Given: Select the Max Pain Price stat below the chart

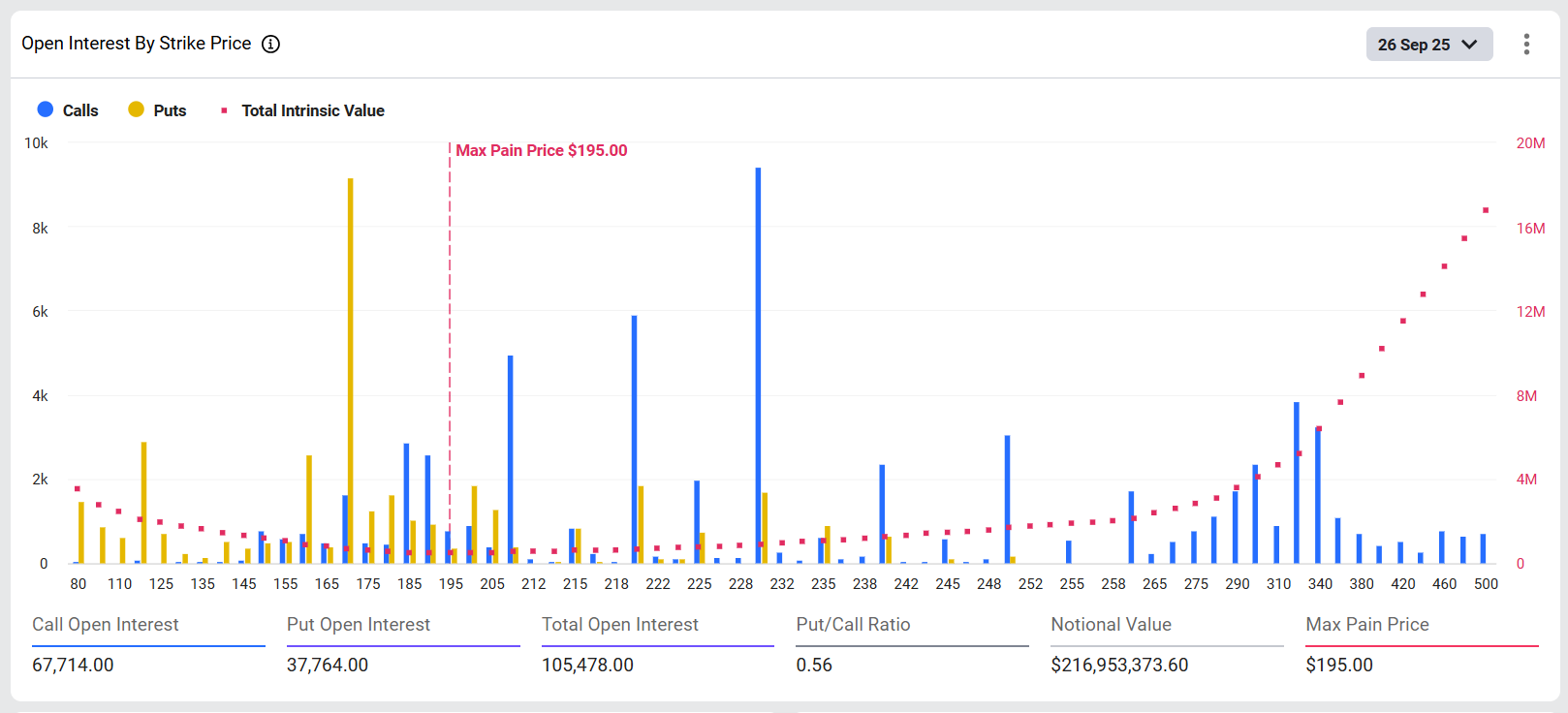Looking at the screenshot, I should pos(1366,625).
